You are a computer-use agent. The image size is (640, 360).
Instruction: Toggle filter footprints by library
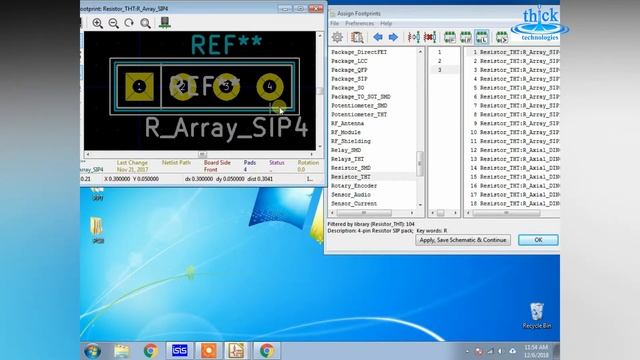click(482, 37)
